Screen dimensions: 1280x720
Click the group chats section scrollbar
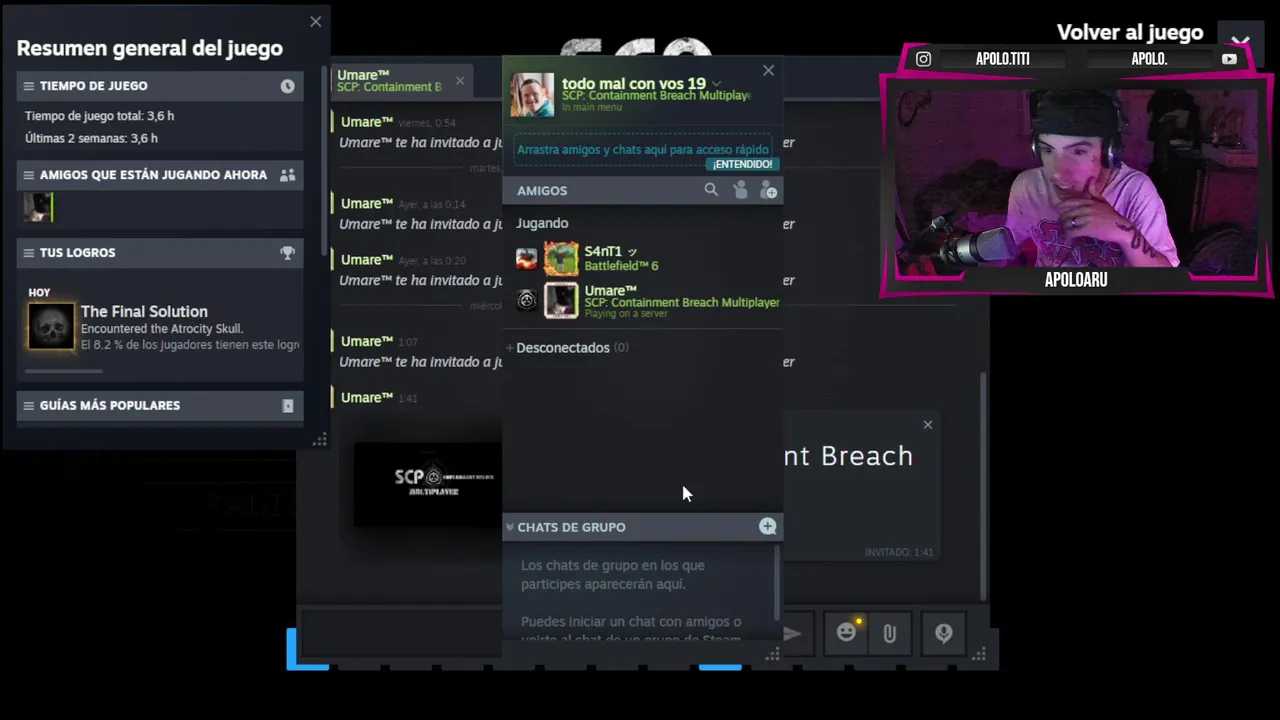tap(777, 583)
